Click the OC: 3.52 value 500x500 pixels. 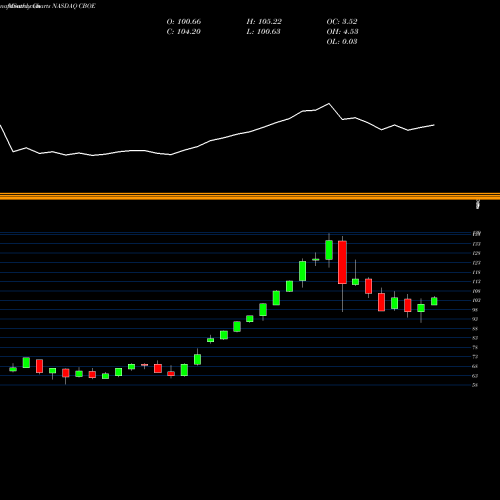[x=342, y=22]
